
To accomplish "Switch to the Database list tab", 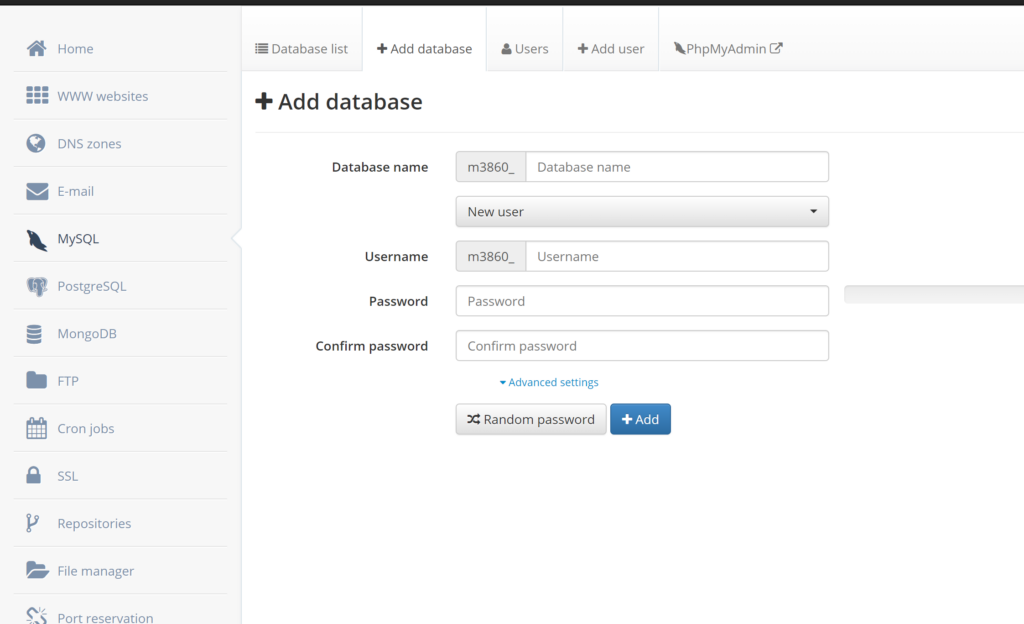I will coord(301,48).
